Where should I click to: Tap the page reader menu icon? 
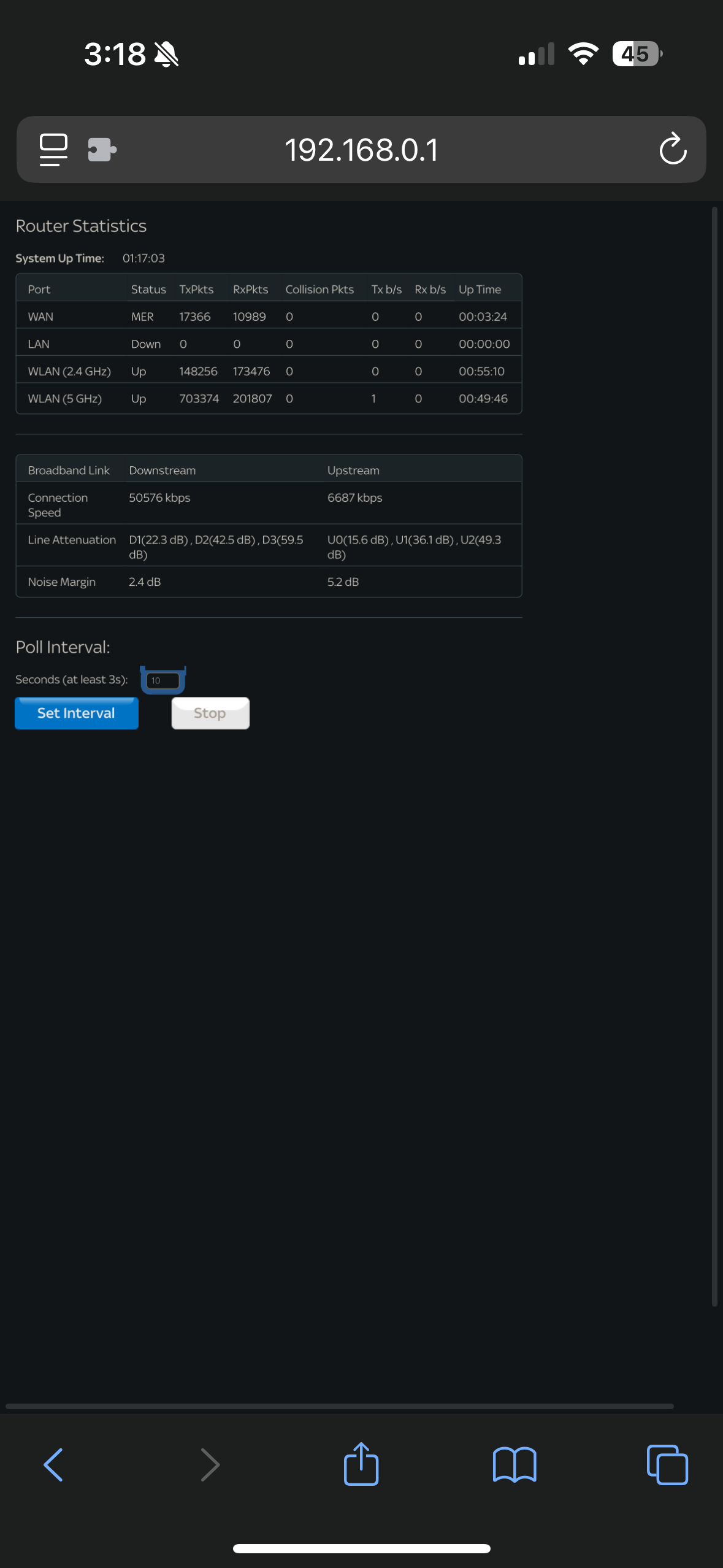(x=53, y=150)
